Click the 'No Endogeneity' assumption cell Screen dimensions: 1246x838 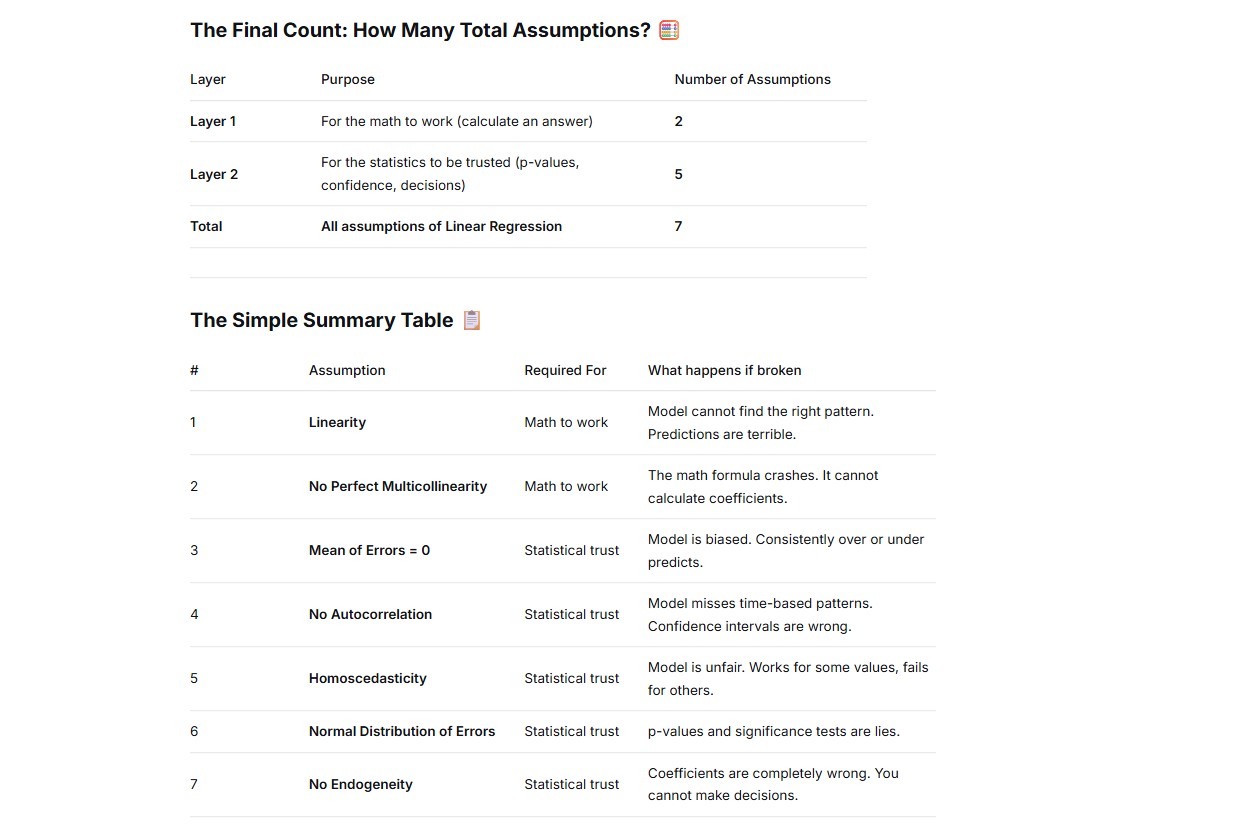click(360, 784)
